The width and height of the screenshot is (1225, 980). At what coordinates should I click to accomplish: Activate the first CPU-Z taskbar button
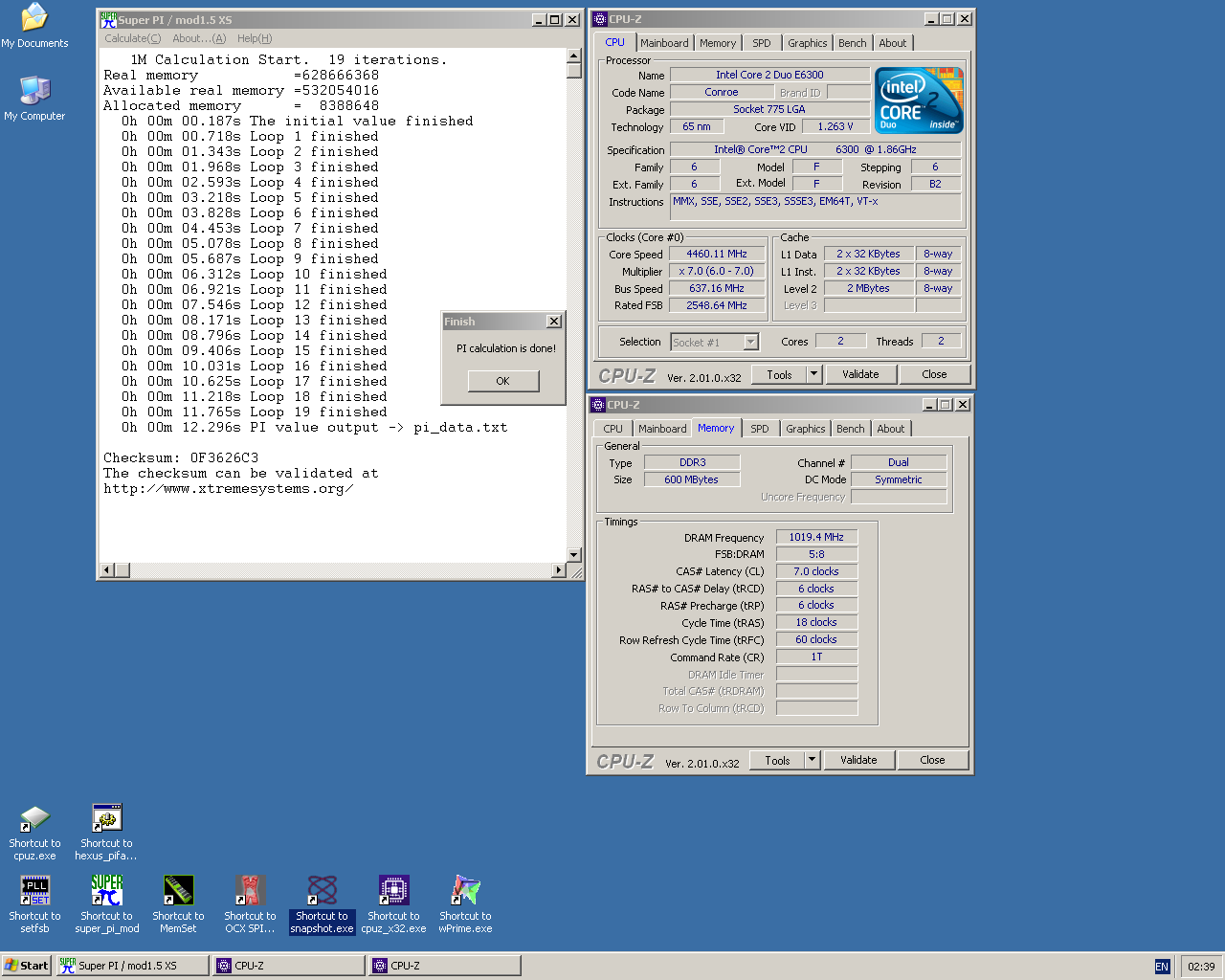[x=289, y=966]
